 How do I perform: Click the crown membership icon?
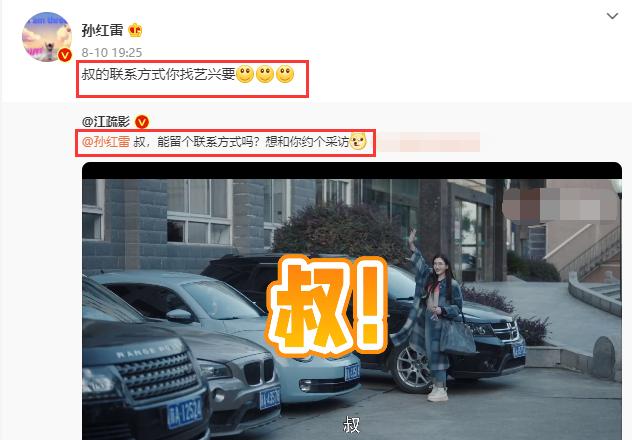point(135,30)
